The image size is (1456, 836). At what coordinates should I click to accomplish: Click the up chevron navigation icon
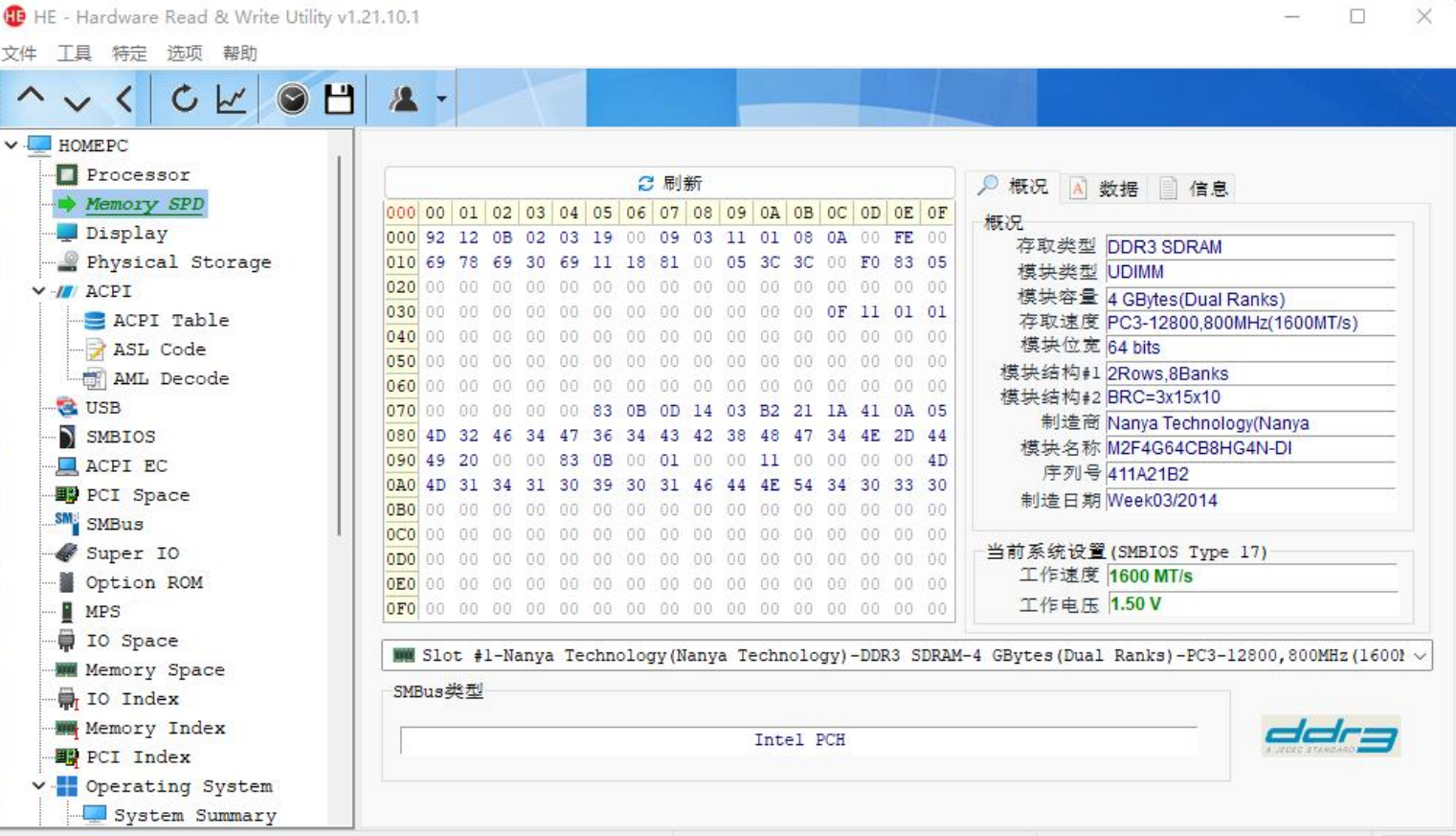(x=29, y=97)
